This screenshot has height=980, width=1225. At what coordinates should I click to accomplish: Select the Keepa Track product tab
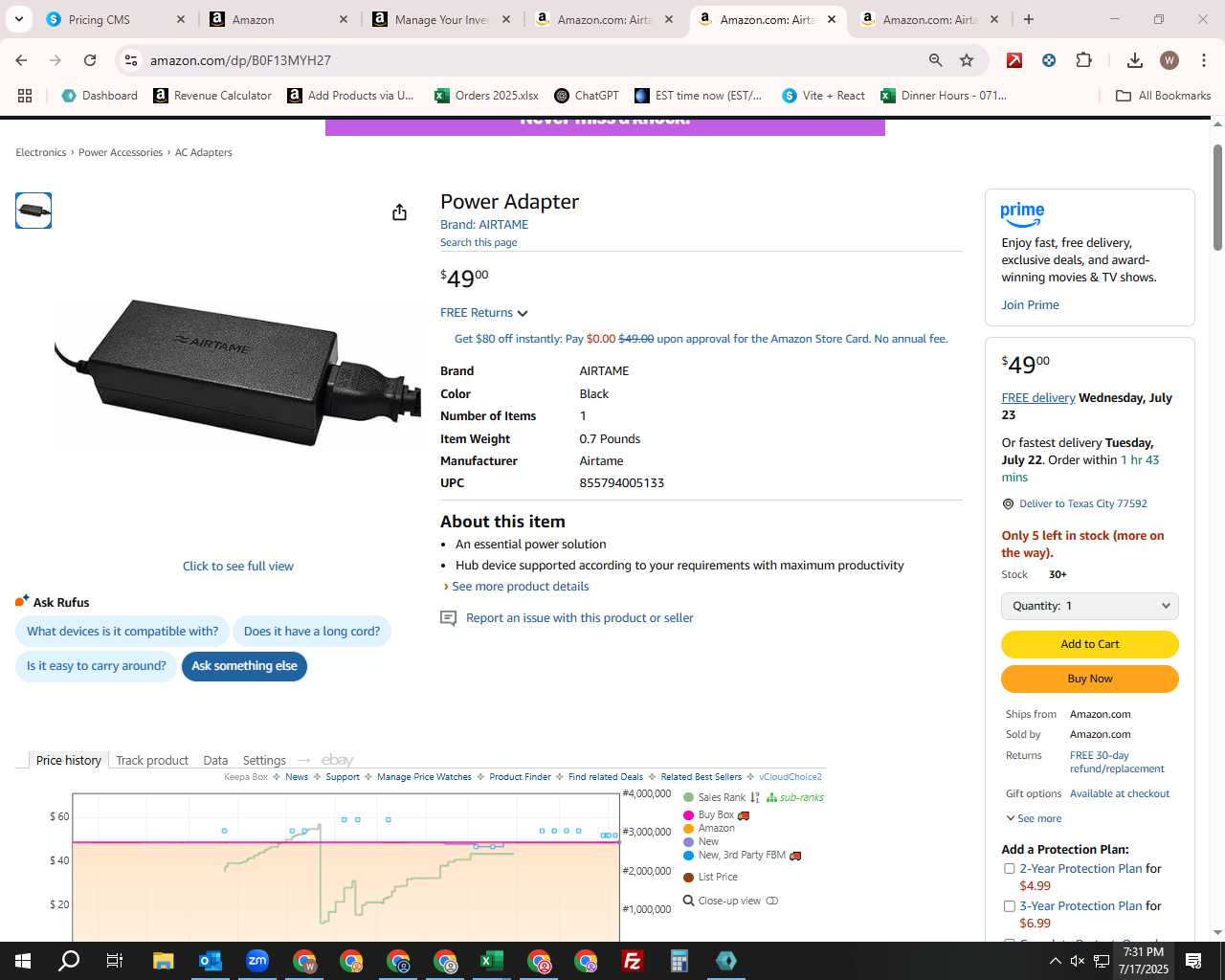coord(152,760)
